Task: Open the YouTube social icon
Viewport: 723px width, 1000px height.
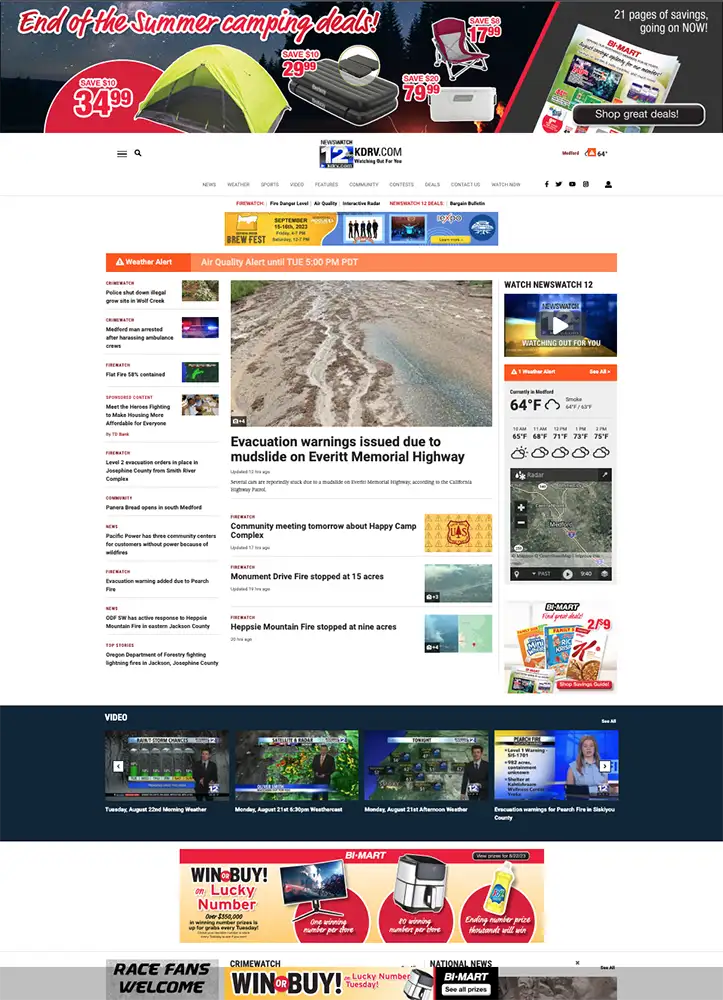Action: tap(572, 184)
